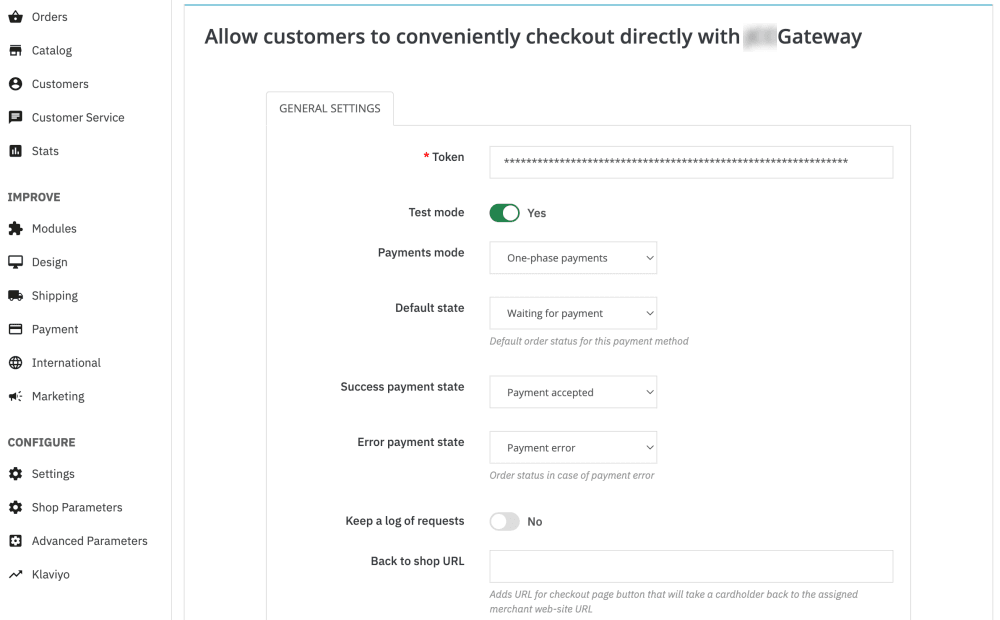Screen dimensions: 1000x620
Task: Disable Test mode with its toggle
Action: (x=504, y=212)
